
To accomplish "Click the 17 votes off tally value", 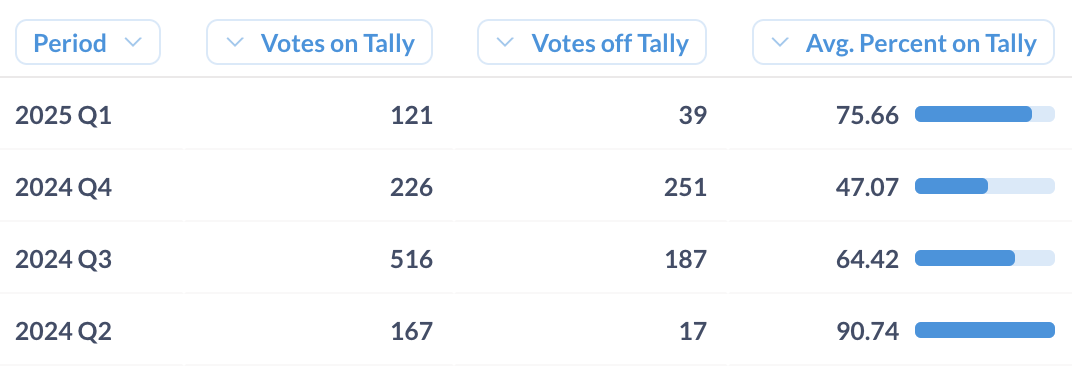I will pos(693,331).
